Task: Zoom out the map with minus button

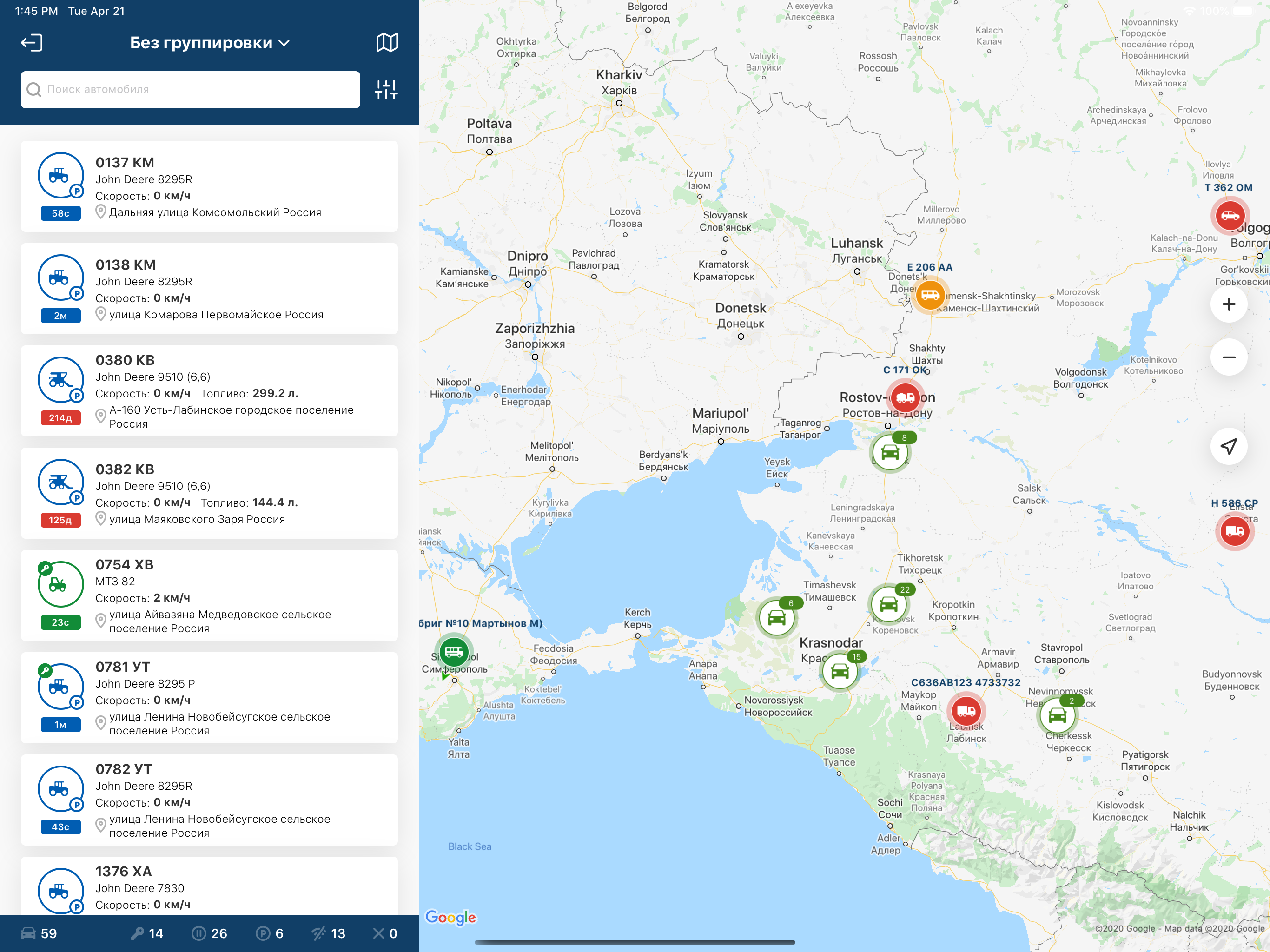Action: (1229, 357)
